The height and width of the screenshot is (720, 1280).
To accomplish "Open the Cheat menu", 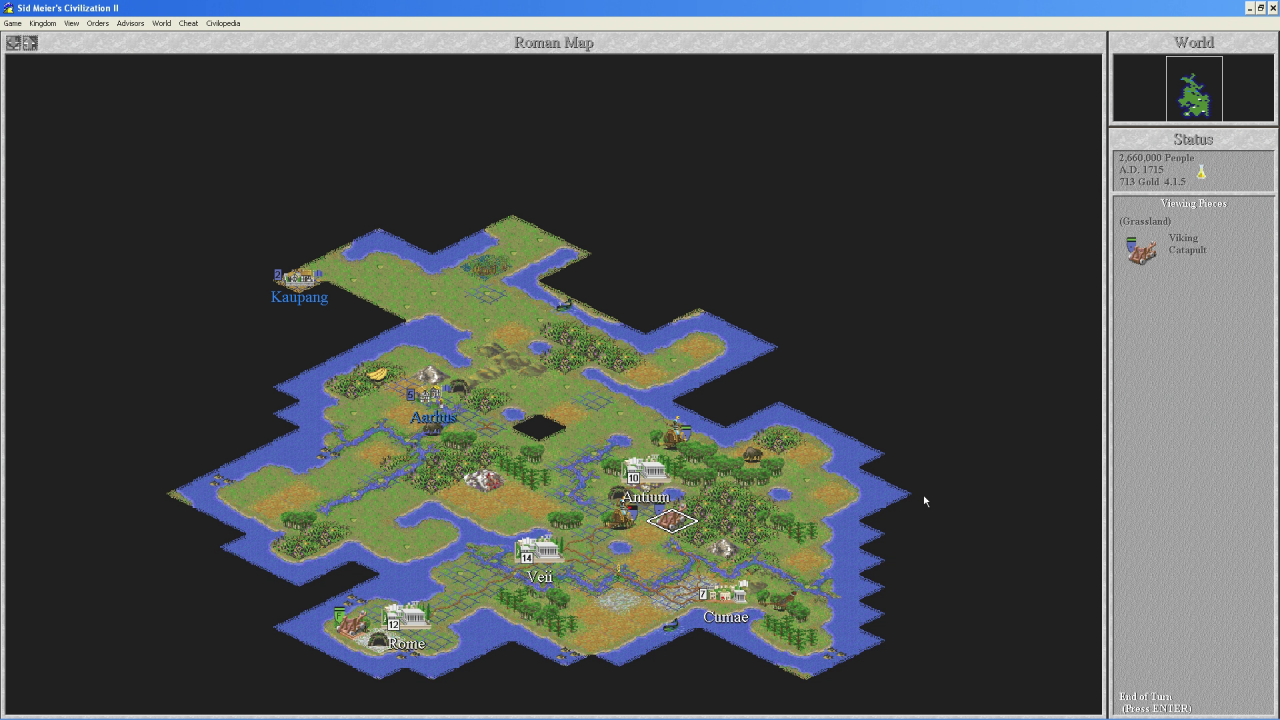I will [189, 23].
